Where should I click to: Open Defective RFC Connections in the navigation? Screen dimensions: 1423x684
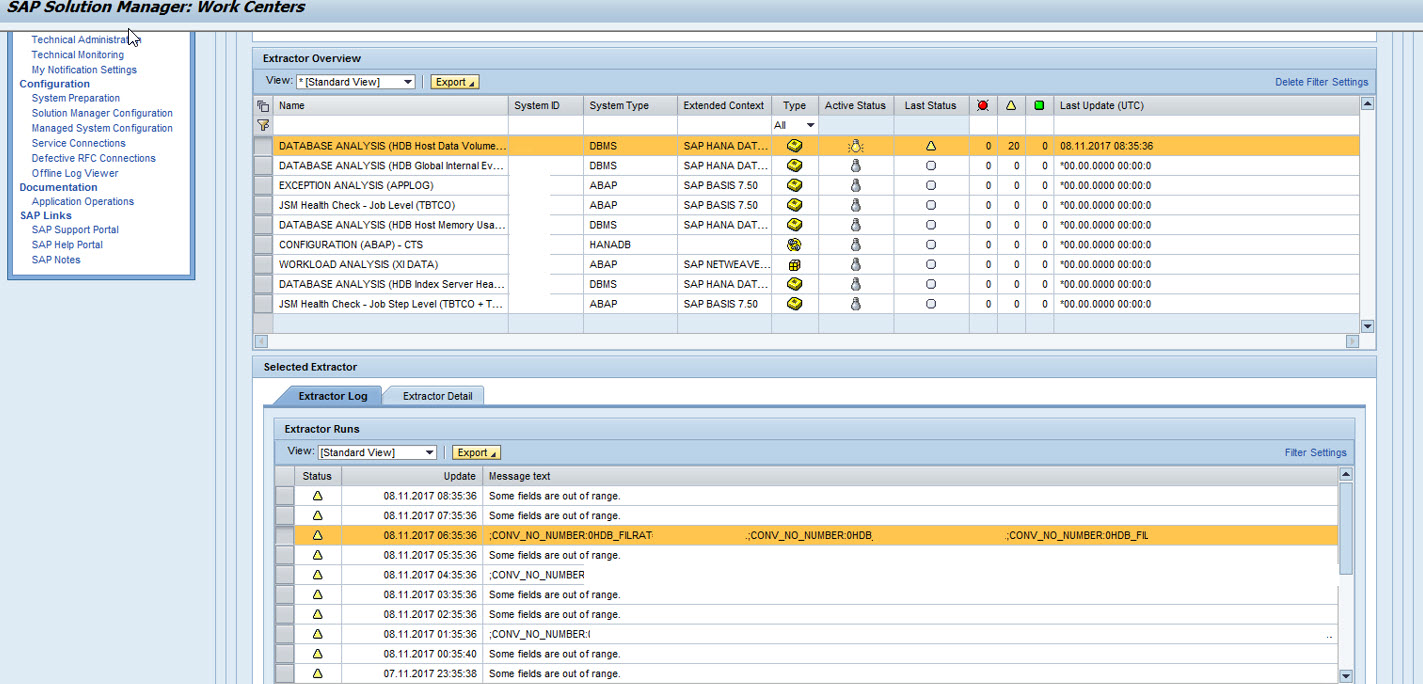coord(93,158)
